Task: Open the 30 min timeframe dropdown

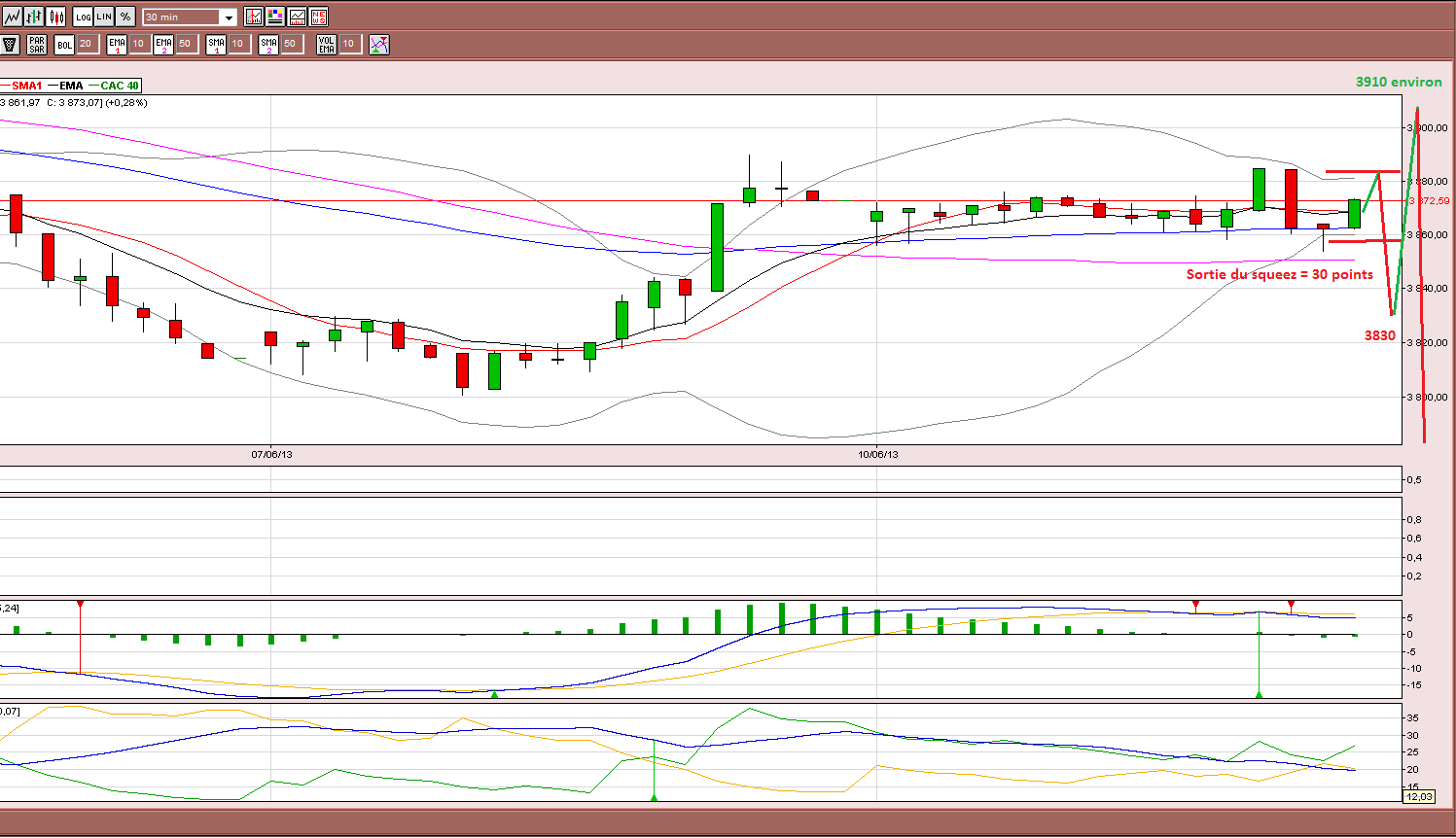Action: [x=190, y=17]
